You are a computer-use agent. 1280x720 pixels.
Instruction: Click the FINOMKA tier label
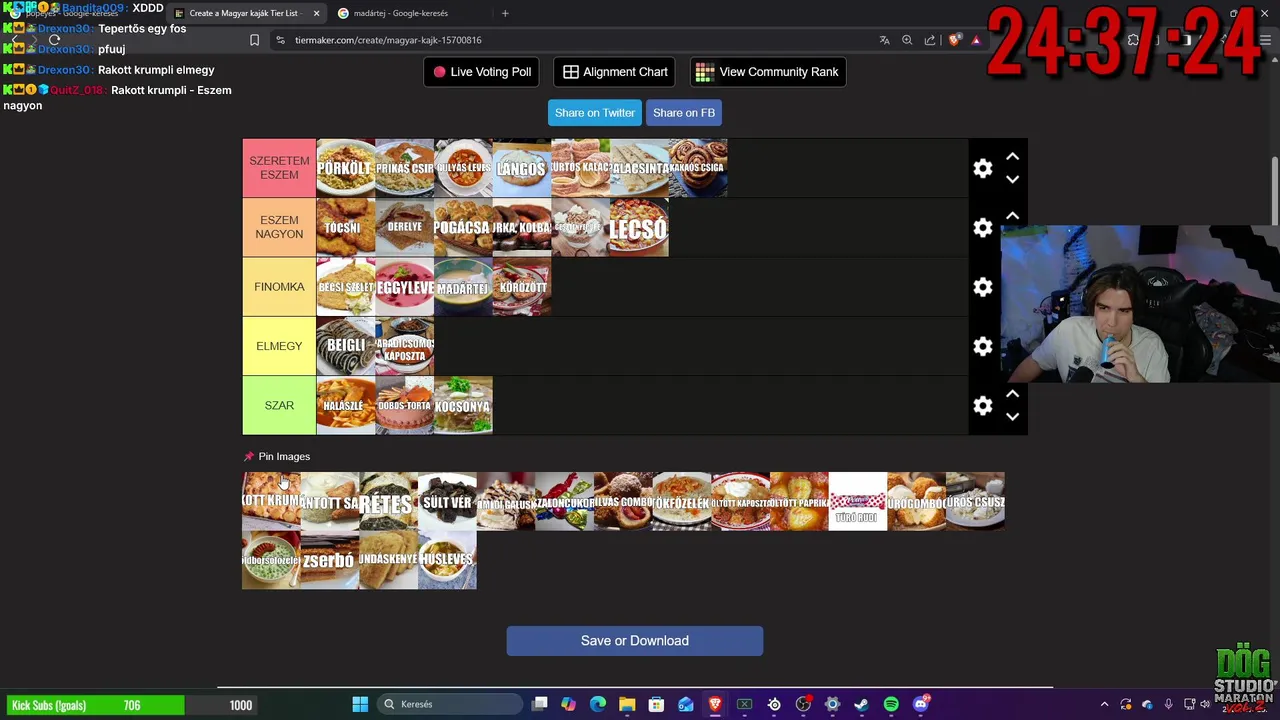coord(279,287)
